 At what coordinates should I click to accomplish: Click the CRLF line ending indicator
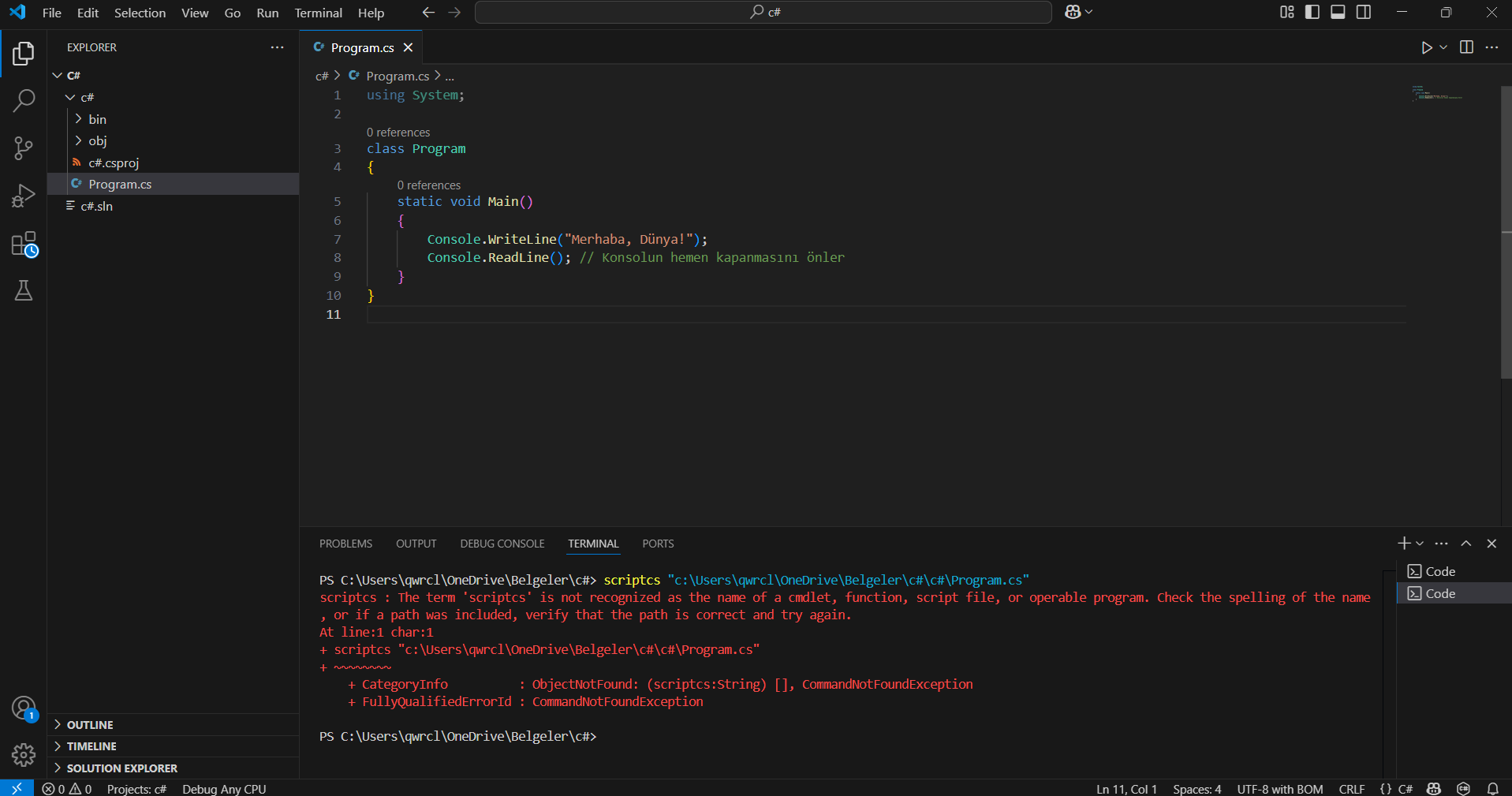tap(1351, 789)
